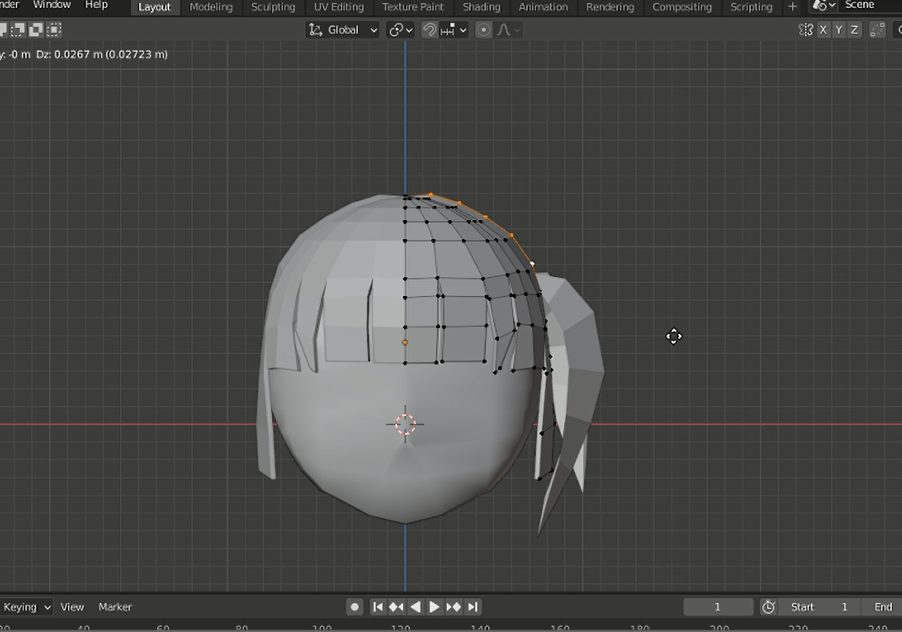Toggle Y axis mirror
The width and height of the screenshot is (902, 632).
pyautogui.click(x=839, y=30)
